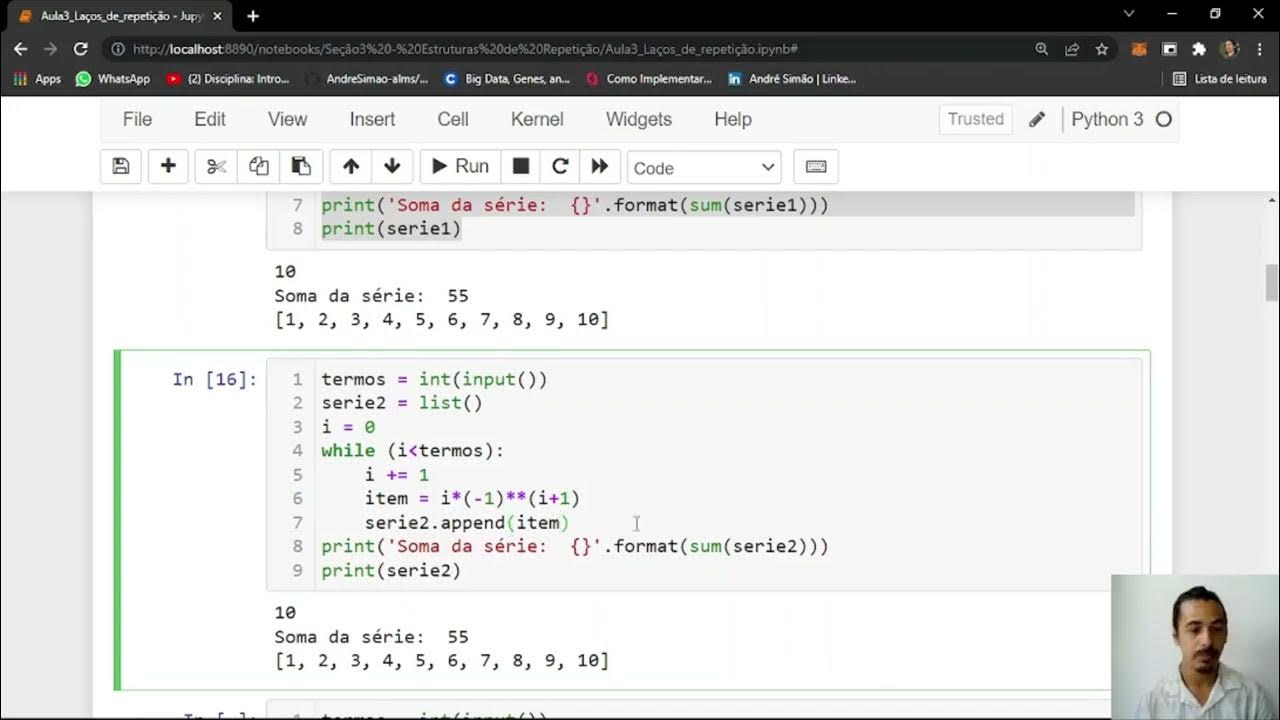Reload the page icon
Screen dimensions: 1280x720
(81, 48)
